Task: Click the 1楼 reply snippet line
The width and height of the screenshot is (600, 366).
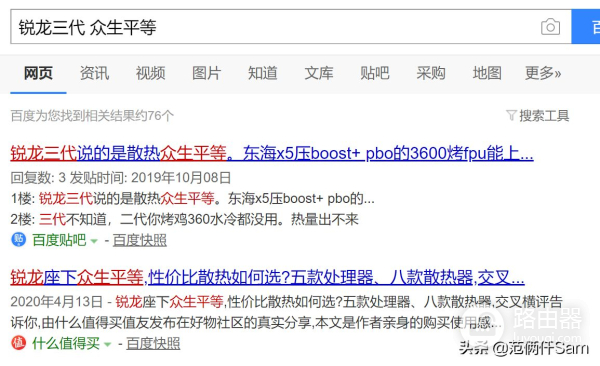Action: click(x=192, y=199)
